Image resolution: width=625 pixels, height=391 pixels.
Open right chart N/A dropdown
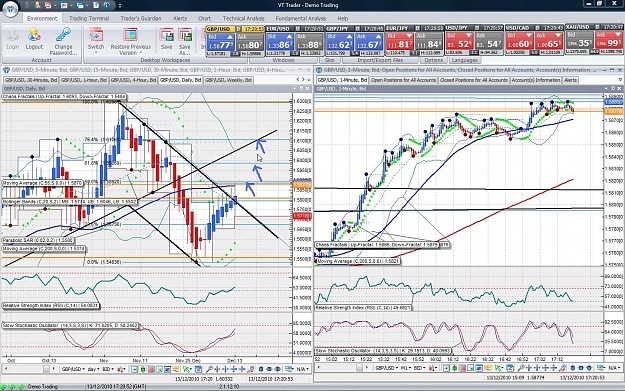[x=614, y=369]
